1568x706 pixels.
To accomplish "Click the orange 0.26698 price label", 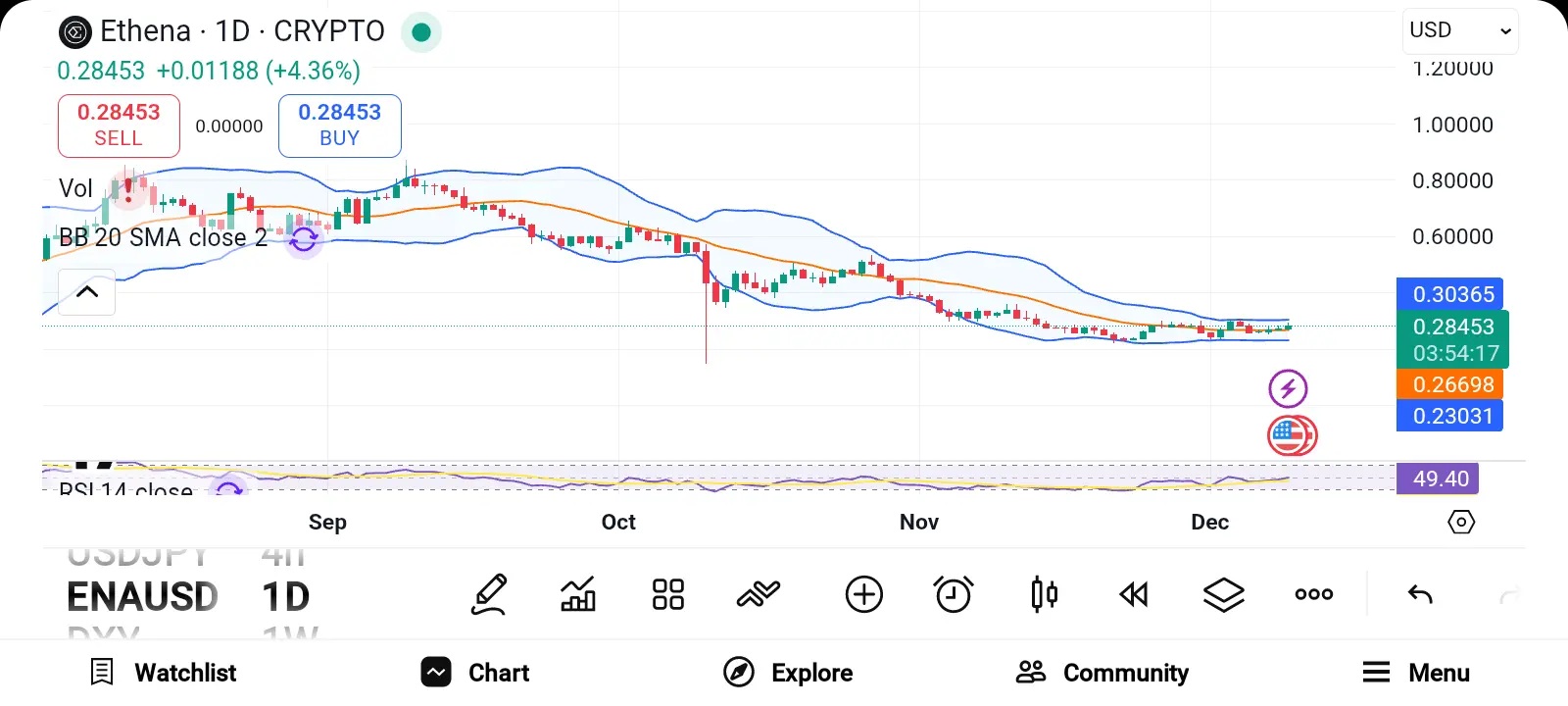I will (x=1449, y=384).
